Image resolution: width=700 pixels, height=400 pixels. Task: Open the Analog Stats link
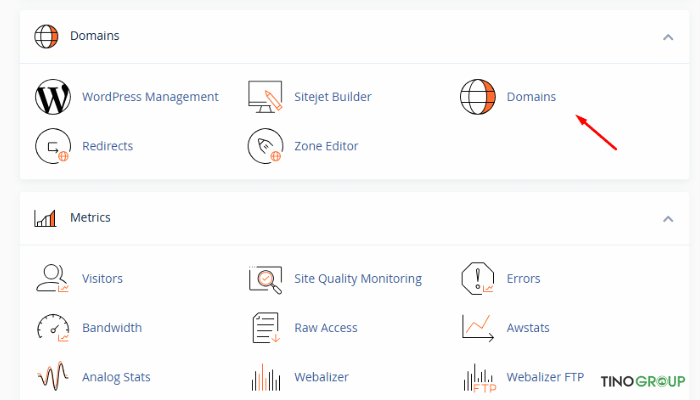(x=116, y=377)
